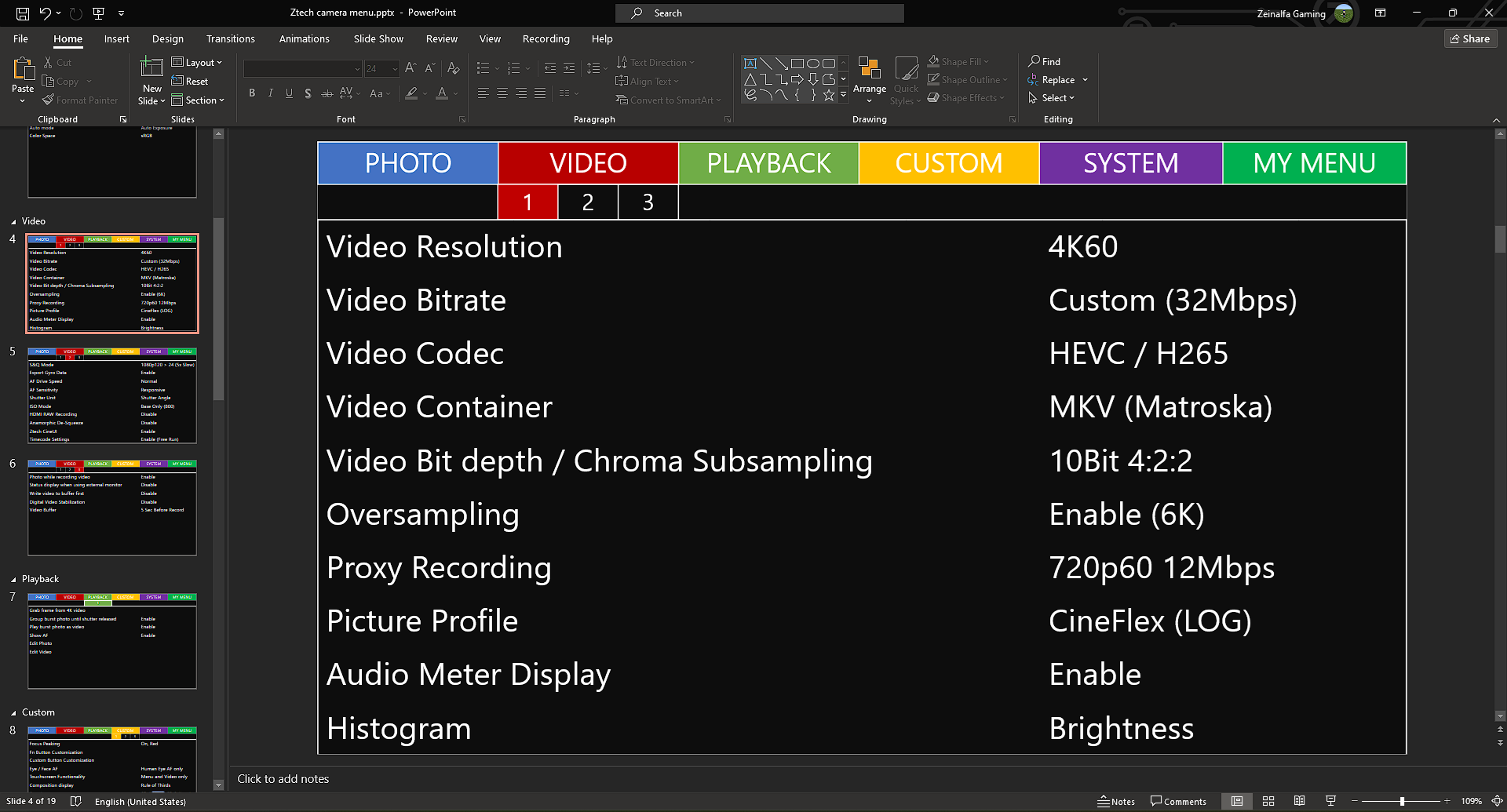Switch to Reading View
The width and height of the screenshot is (1507, 812).
pyautogui.click(x=1300, y=801)
